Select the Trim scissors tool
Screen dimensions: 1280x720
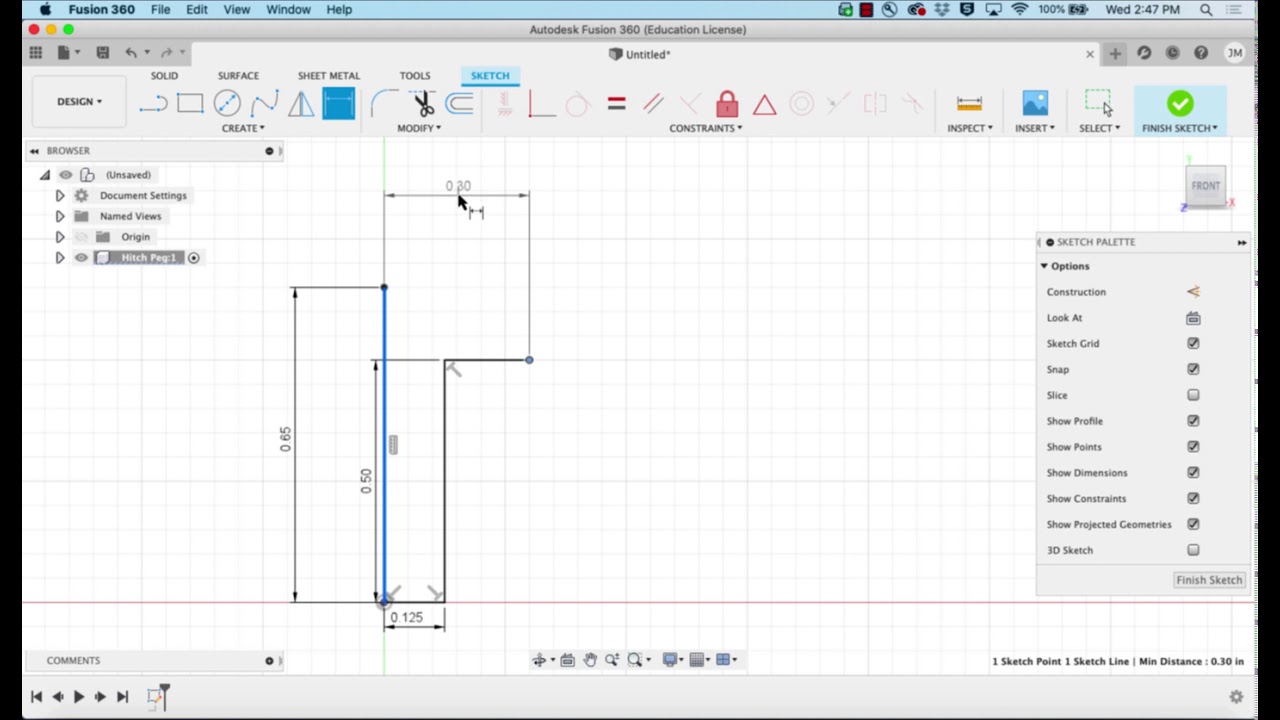423,103
